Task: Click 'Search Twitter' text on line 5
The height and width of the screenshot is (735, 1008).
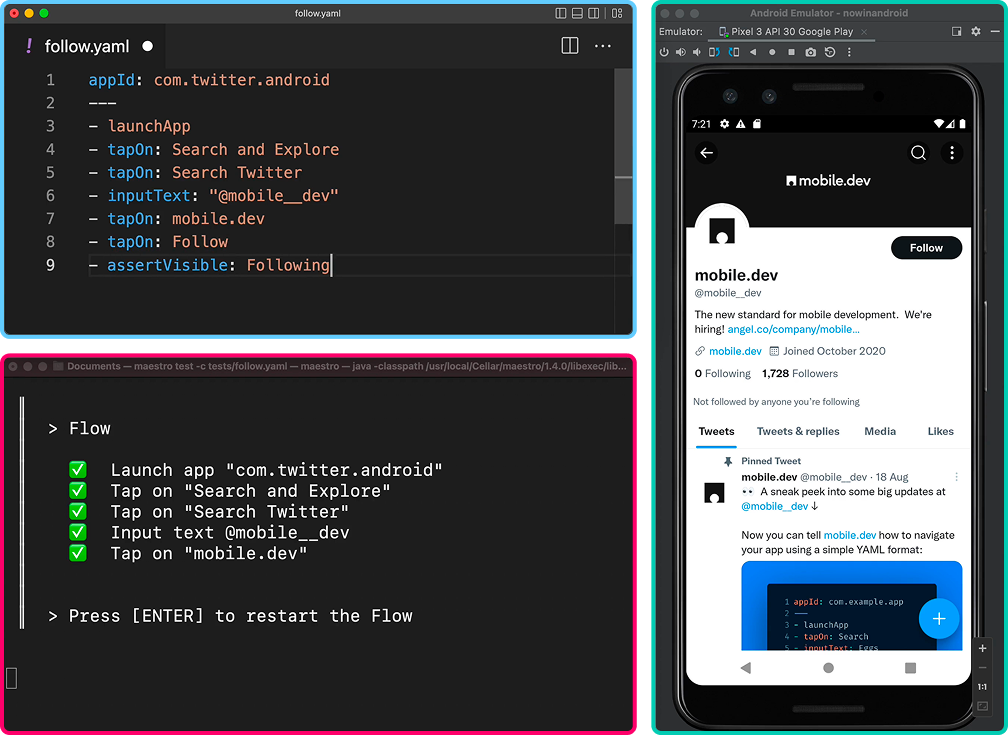Action: tap(237, 172)
